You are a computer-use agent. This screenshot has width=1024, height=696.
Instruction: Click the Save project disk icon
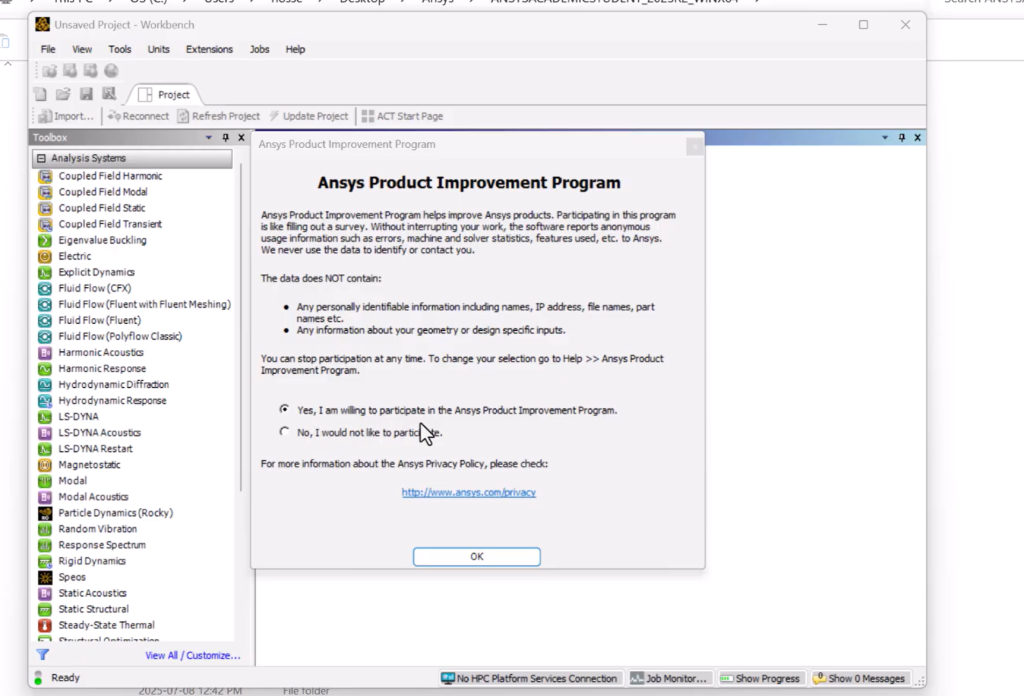point(86,94)
